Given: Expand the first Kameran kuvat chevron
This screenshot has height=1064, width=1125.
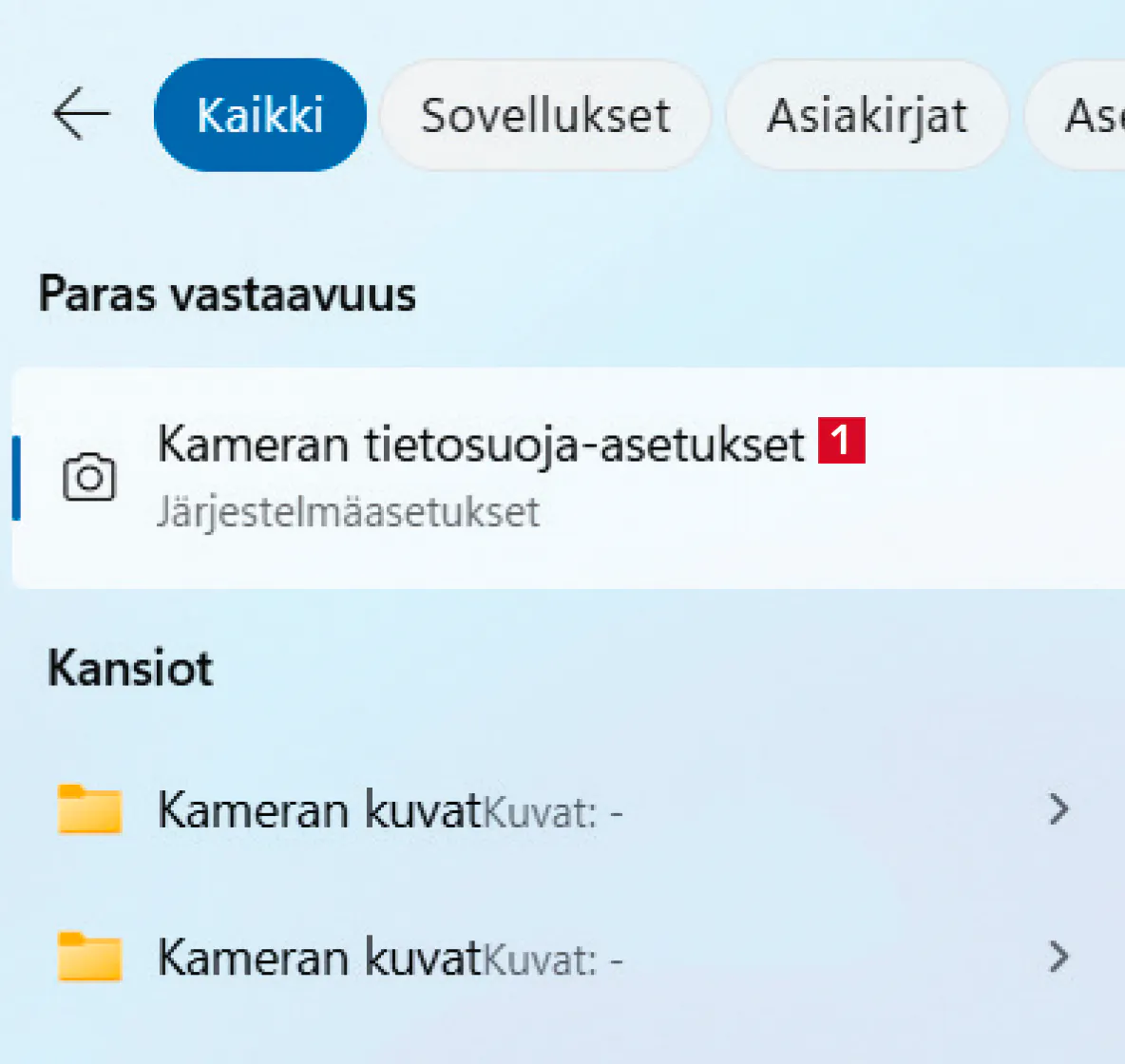Looking at the screenshot, I should pos(1058,809).
